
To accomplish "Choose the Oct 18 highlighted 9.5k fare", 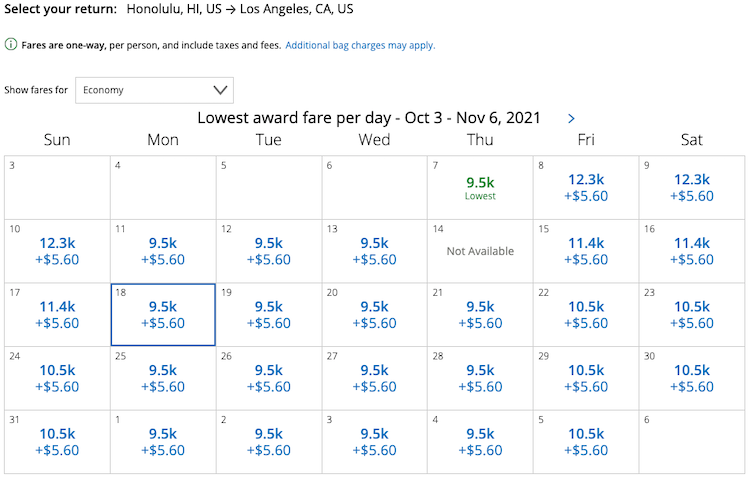I will click(x=163, y=315).
